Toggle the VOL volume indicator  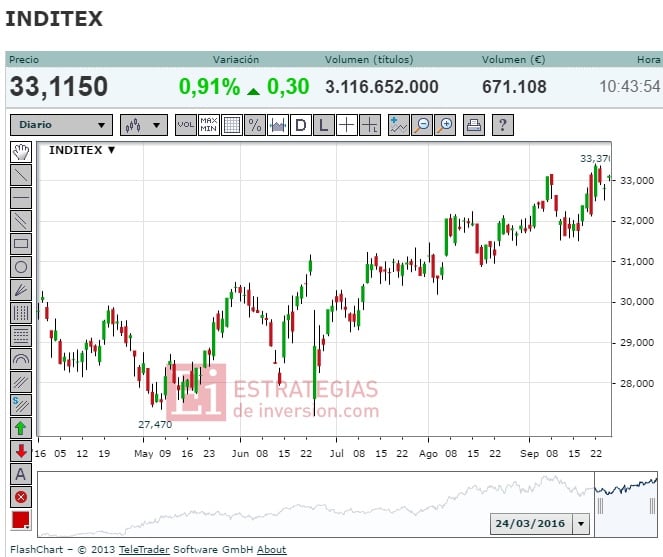tap(186, 125)
